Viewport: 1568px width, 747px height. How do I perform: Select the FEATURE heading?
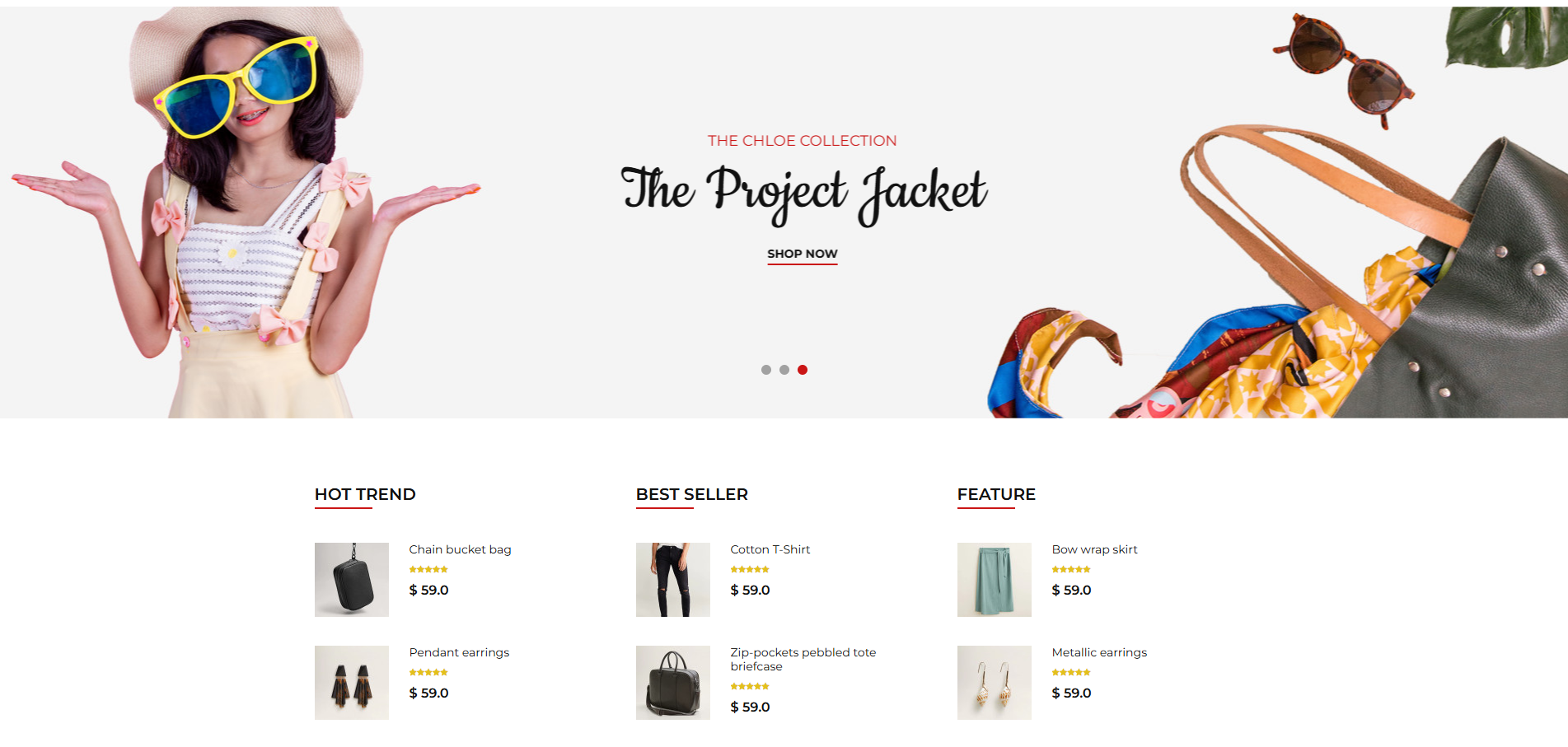click(x=996, y=494)
